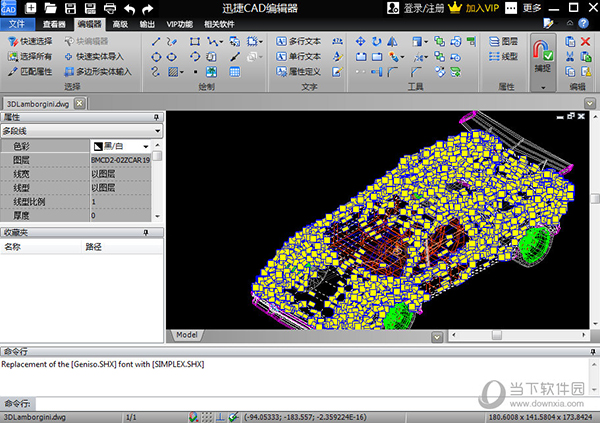Click 多行文本 button
Image resolution: width=600 pixels, height=423 pixels.
[x=299, y=41]
